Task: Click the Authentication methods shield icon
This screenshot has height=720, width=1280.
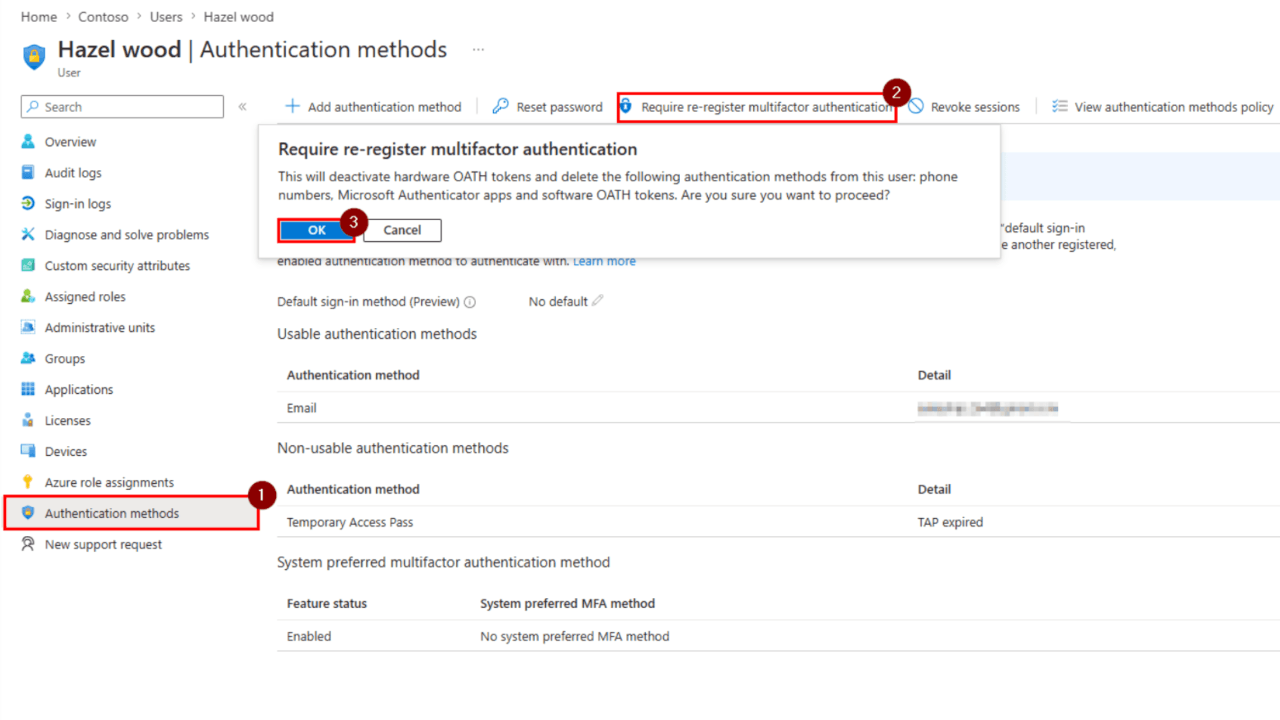Action: point(28,514)
